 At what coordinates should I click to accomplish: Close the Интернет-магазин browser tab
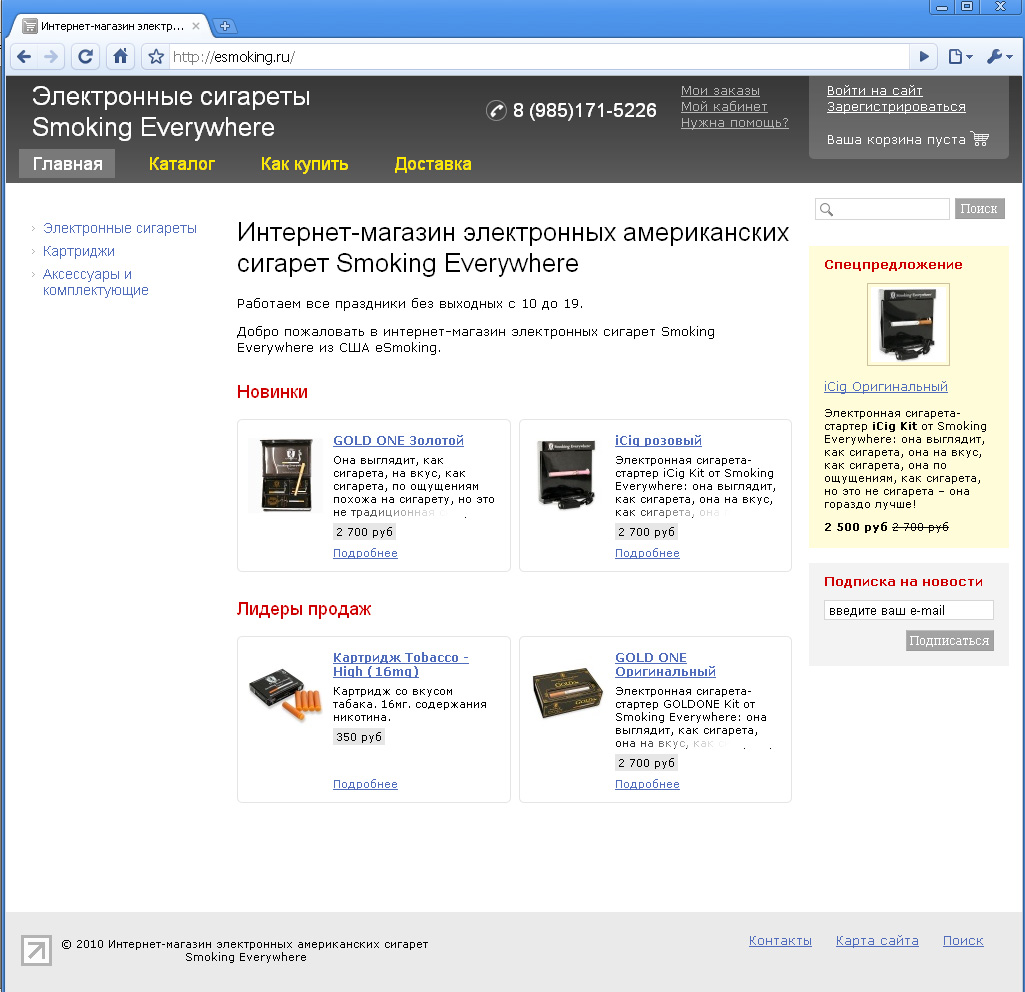click(195, 26)
